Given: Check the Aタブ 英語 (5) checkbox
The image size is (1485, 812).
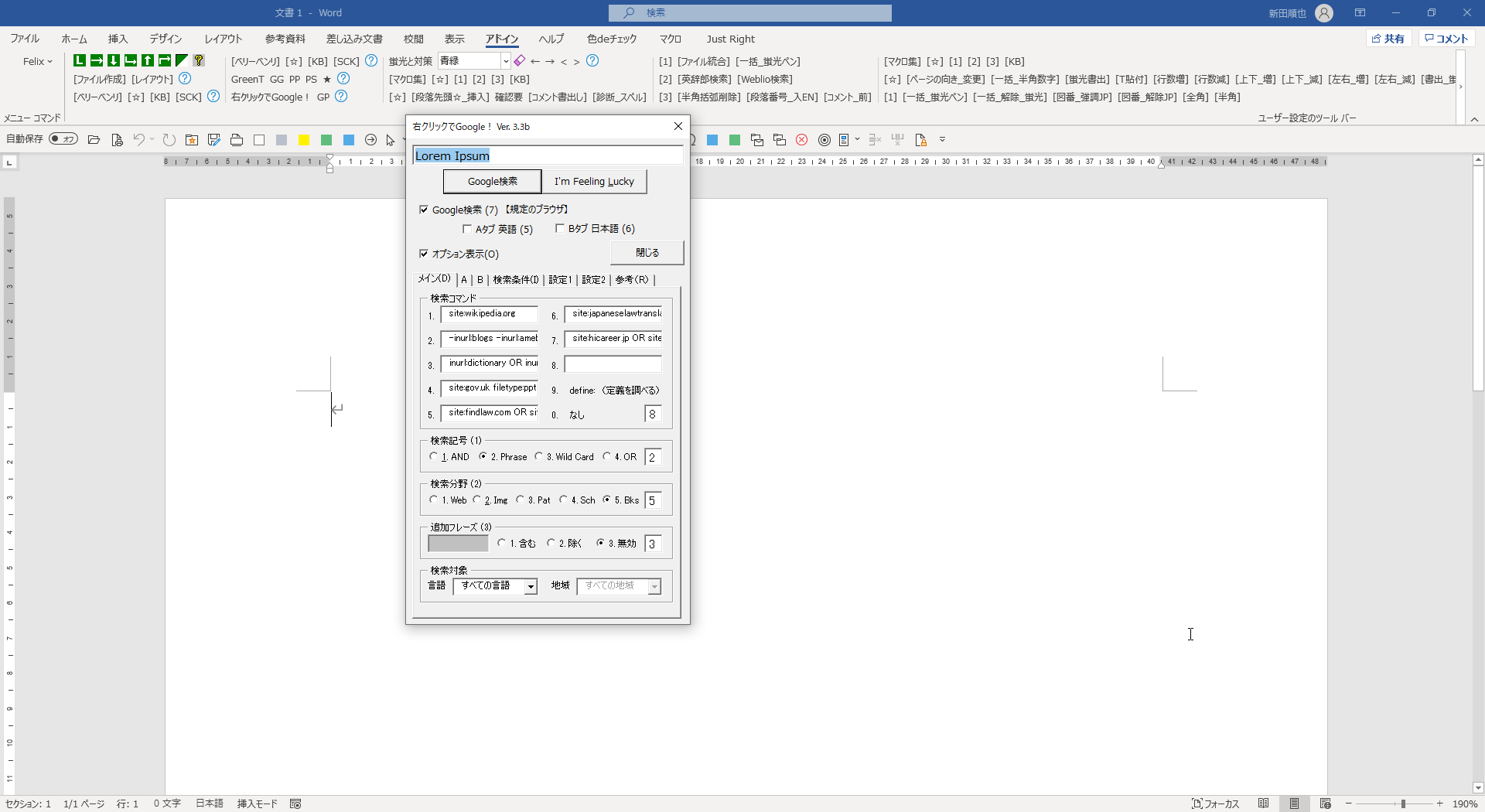Looking at the screenshot, I should pos(466,229).
